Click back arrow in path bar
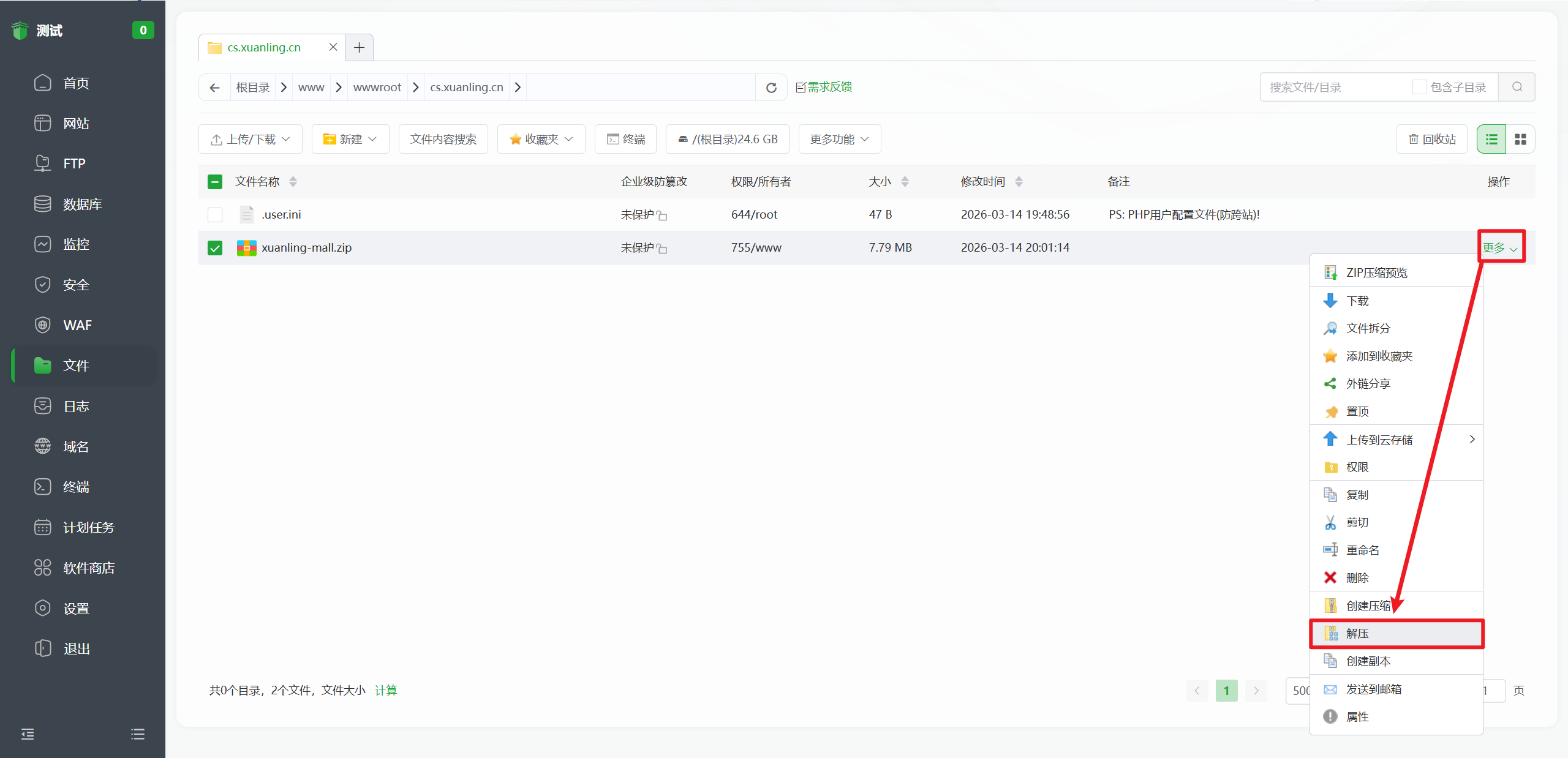Viewport: 1568px width, 758px height. point(214,88)
